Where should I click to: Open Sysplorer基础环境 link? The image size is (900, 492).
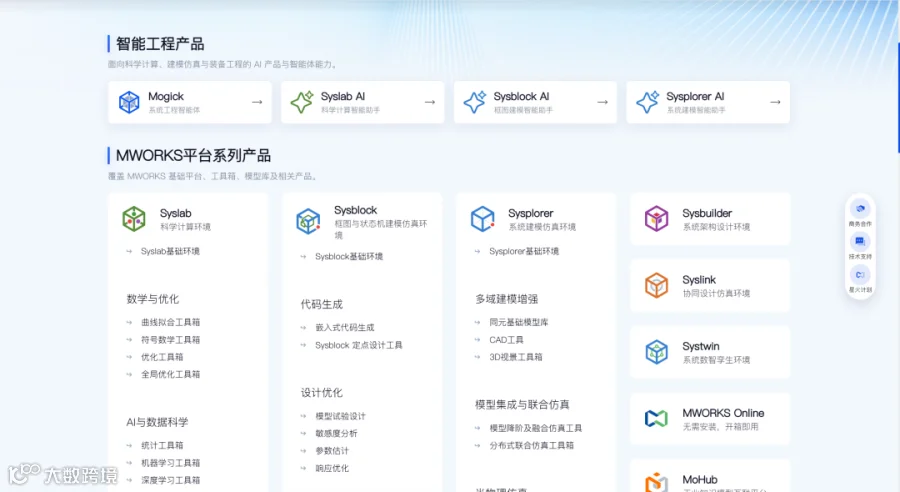tap(524, 251)
